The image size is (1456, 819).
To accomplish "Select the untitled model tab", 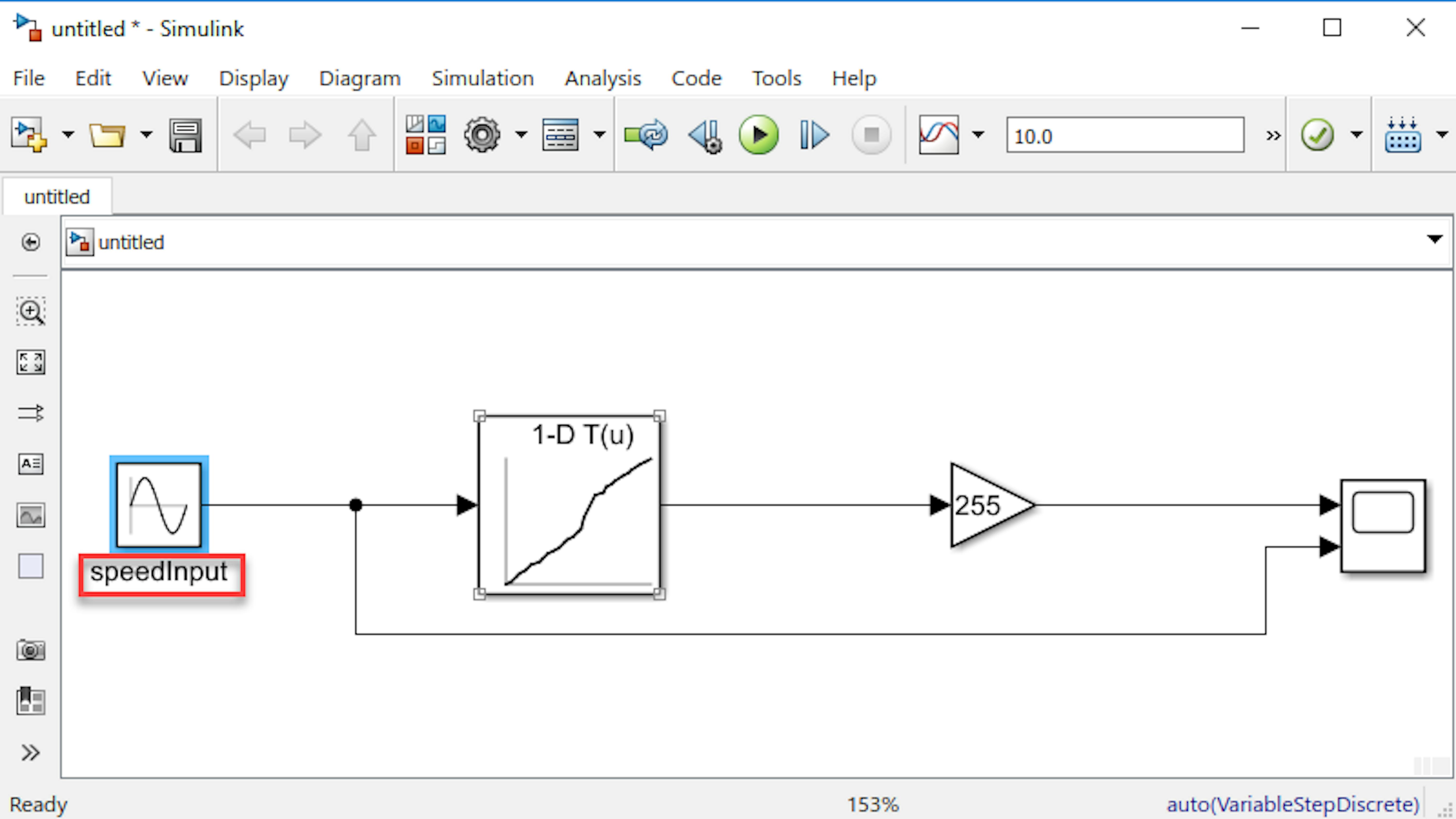I will pos(57,197).
